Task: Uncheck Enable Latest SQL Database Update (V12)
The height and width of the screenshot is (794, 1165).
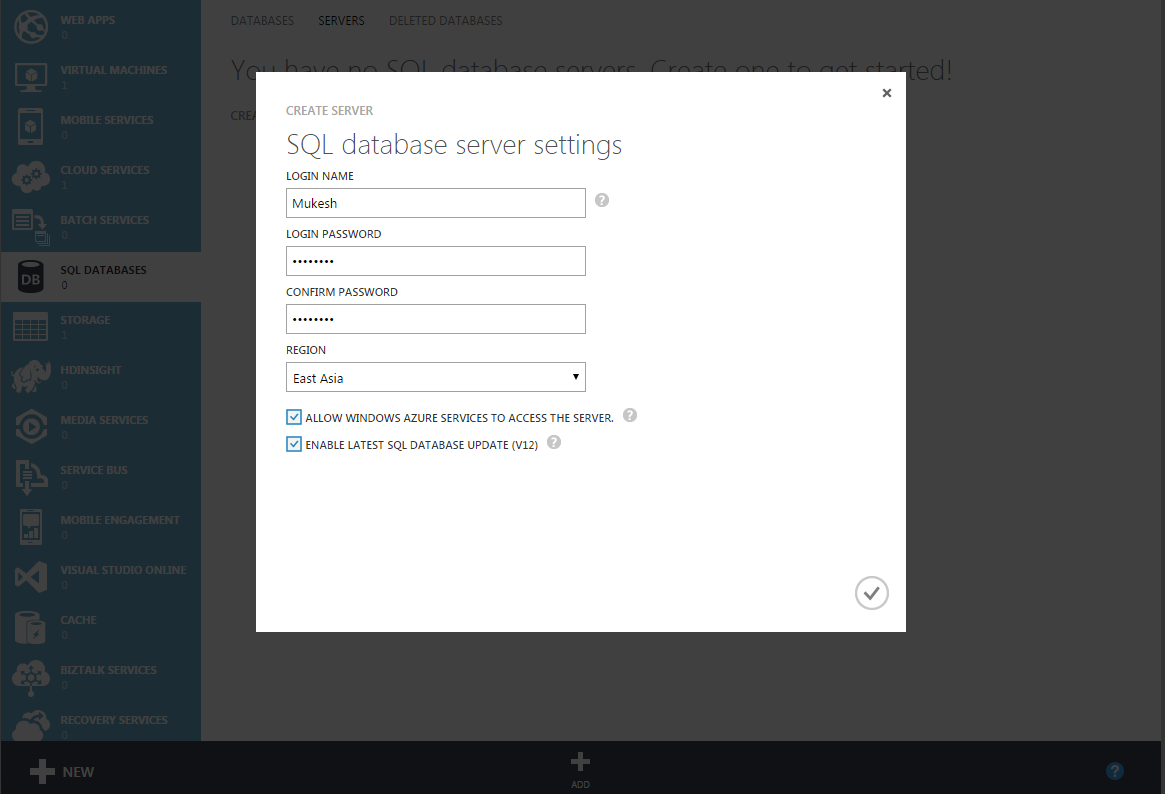Action: (x=294, y=444)
